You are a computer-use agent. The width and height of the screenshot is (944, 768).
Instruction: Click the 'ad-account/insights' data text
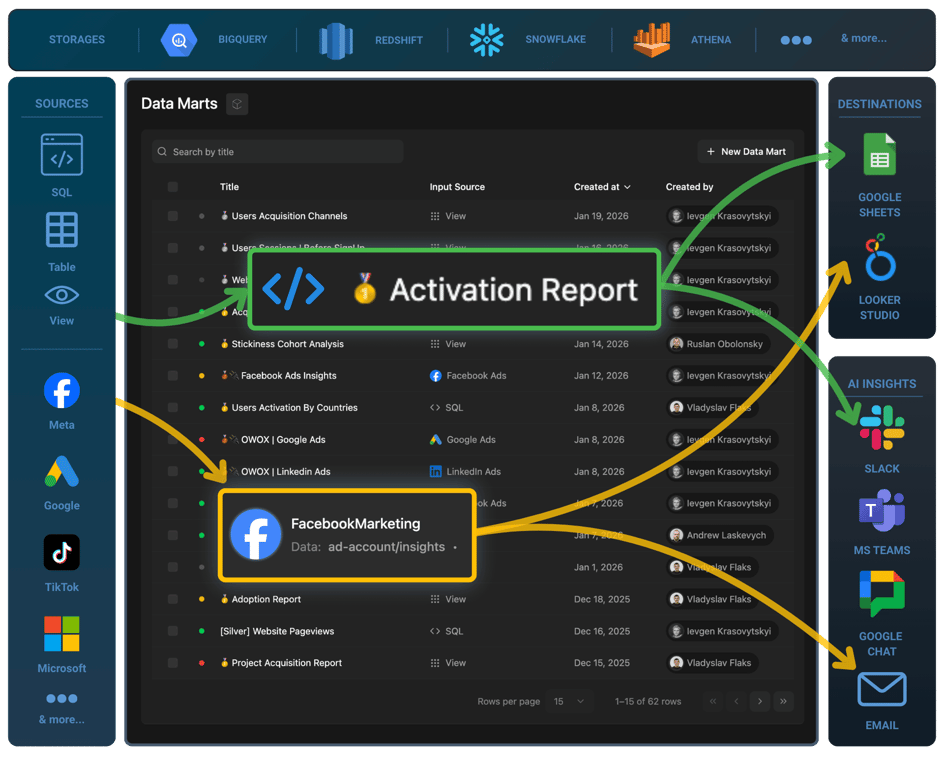click(x=387, y=547)
